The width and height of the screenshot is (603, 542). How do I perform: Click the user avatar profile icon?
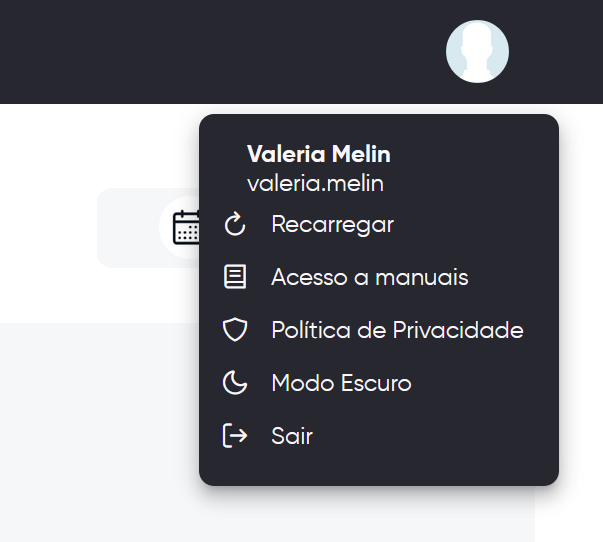(x=477, y=51)
